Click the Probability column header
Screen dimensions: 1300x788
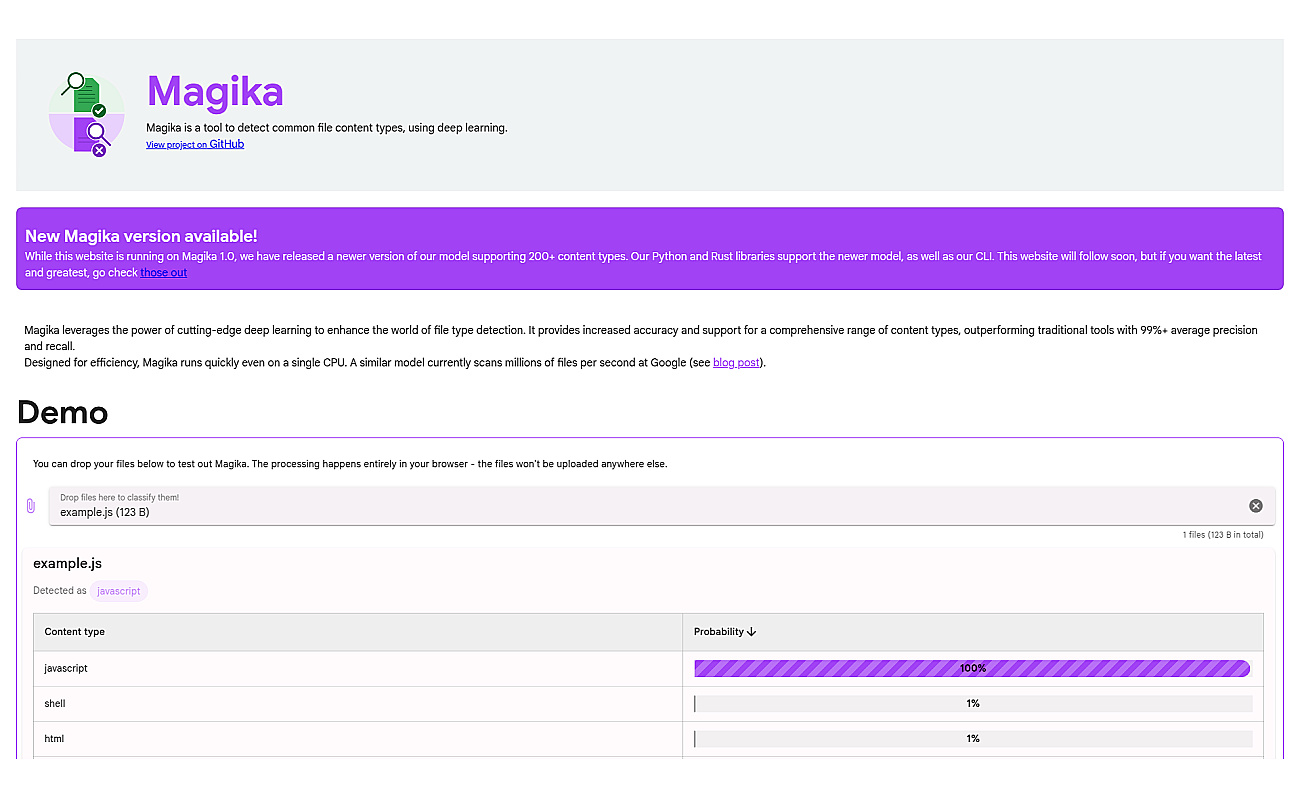pyautogui.click(x=973, y=632)
